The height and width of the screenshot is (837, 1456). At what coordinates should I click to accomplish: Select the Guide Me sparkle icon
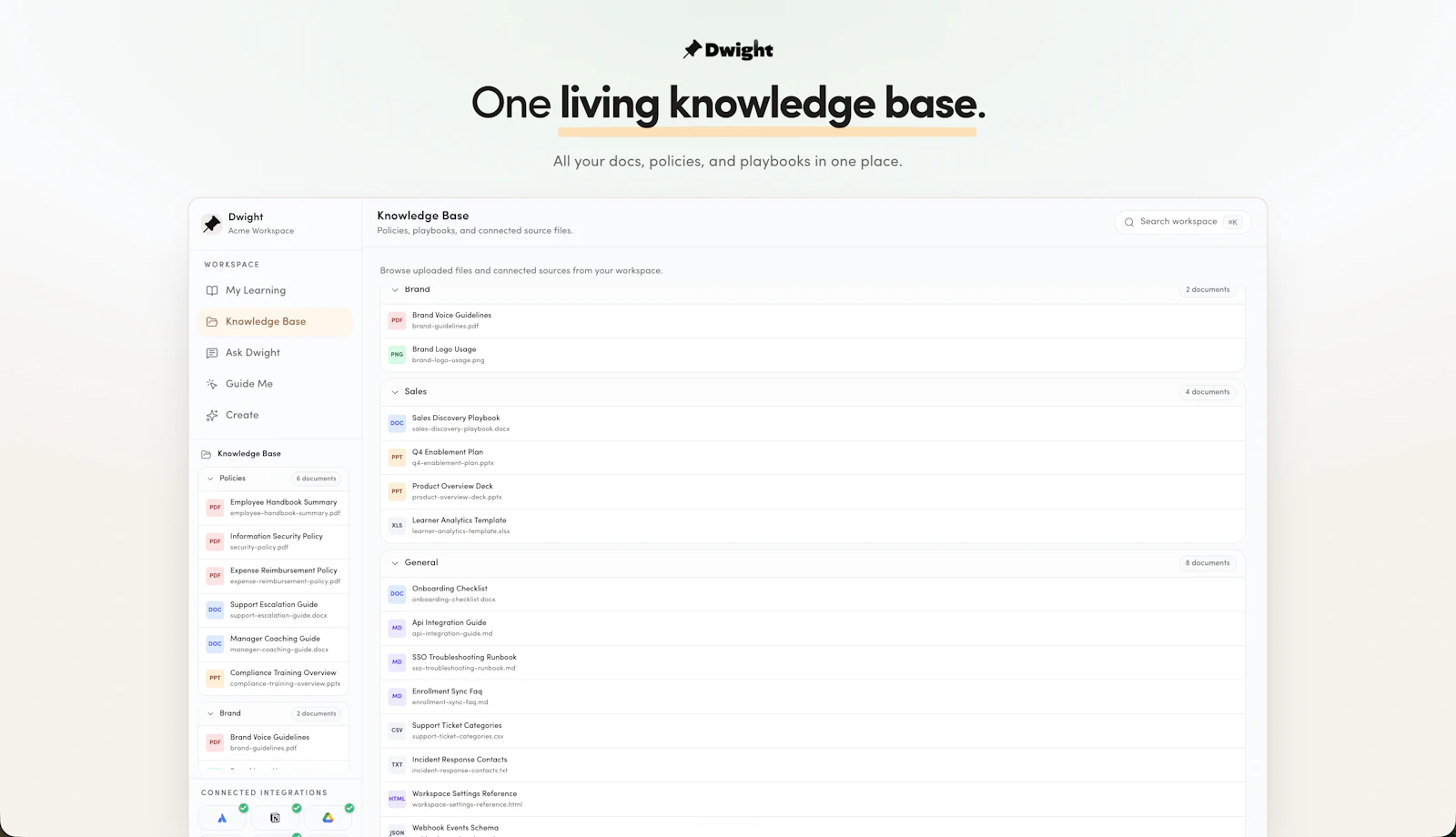tap(212, 384)
